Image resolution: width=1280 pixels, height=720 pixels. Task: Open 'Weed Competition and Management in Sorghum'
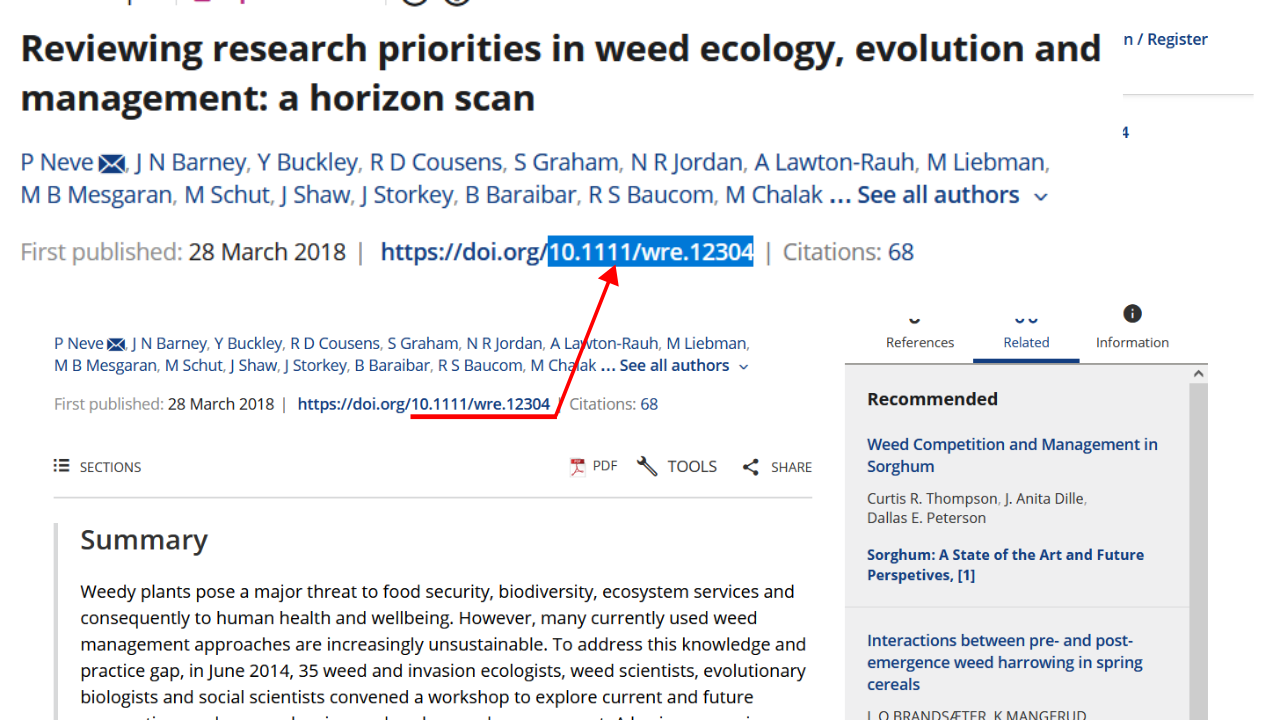point(1012,455)
